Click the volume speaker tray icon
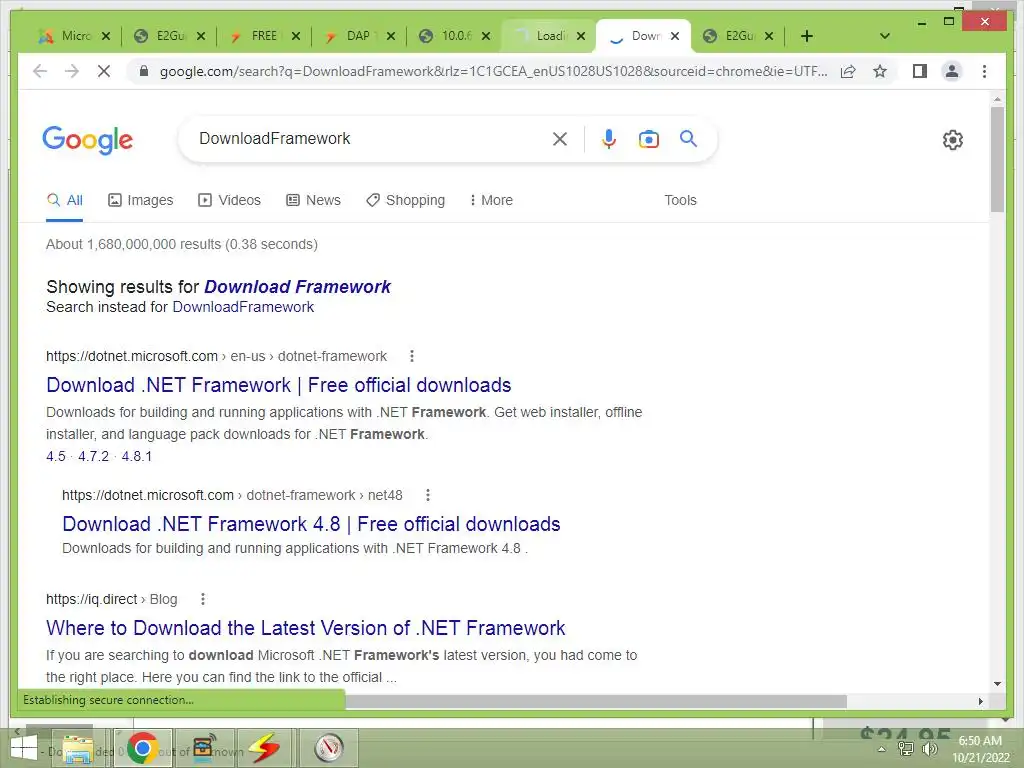The height and width of the screenshot is (768, 1024). click(x=929, y=749)
